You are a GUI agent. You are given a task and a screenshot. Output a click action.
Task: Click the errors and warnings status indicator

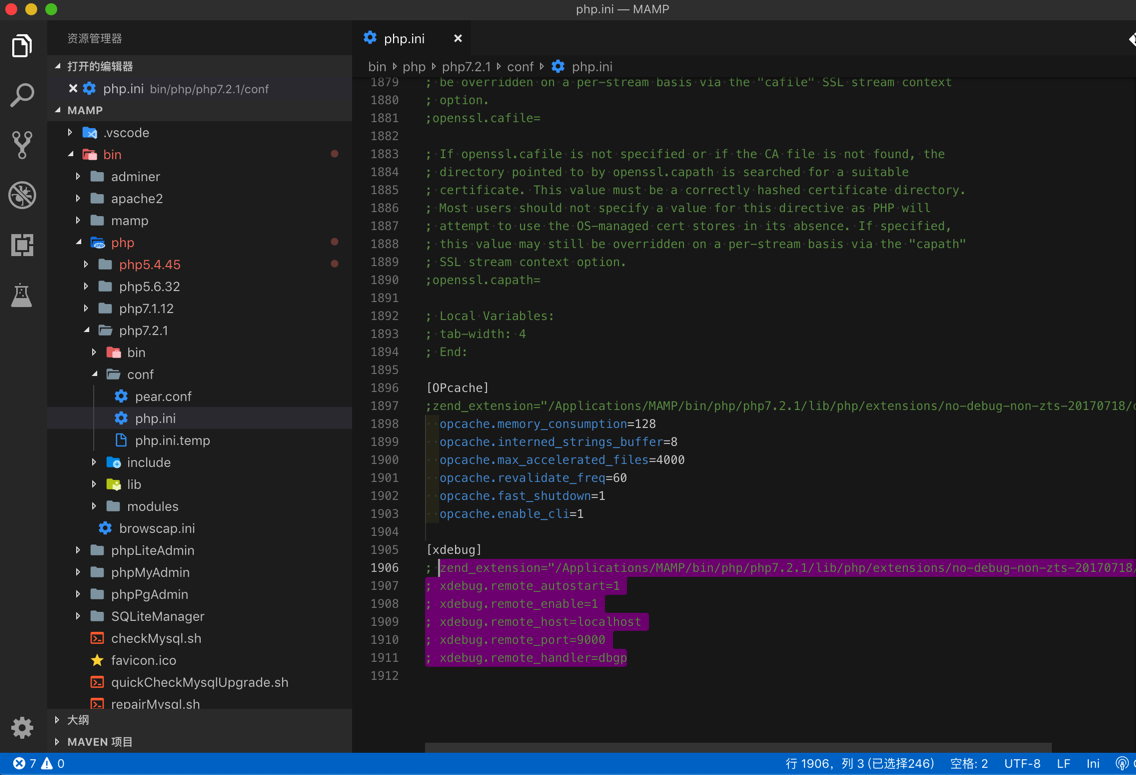coord(38,764)
